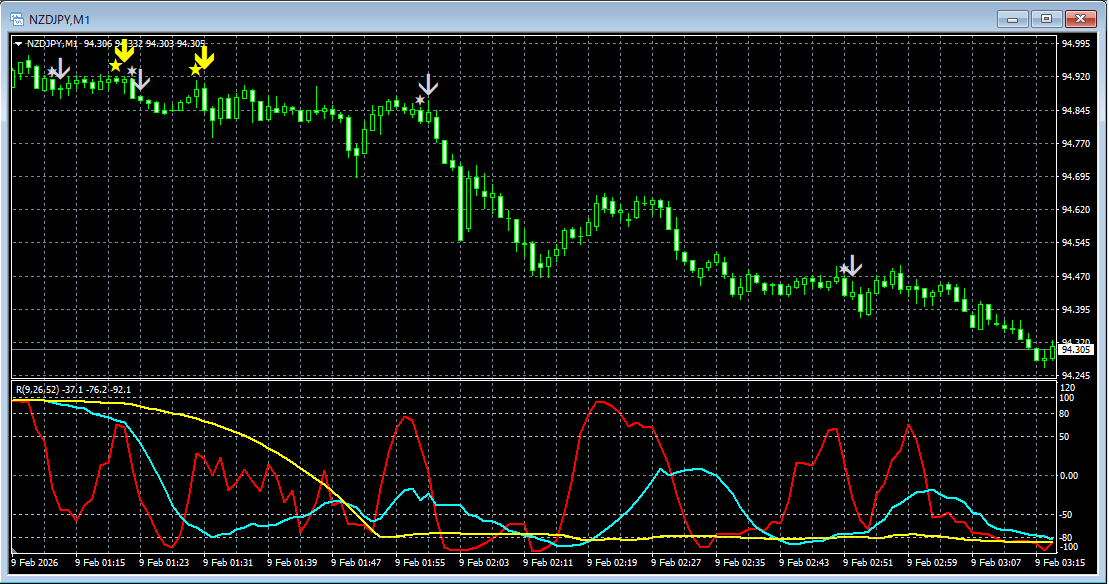The image size is (1109, 584).
Task: Select the leftmost yellow down arrow signal
Action: [124, 53]
